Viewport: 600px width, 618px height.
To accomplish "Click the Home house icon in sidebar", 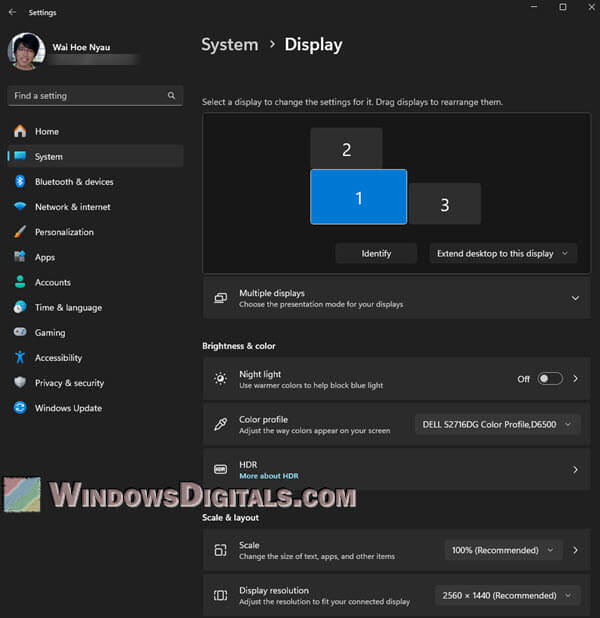I will [x=20, y=131].
